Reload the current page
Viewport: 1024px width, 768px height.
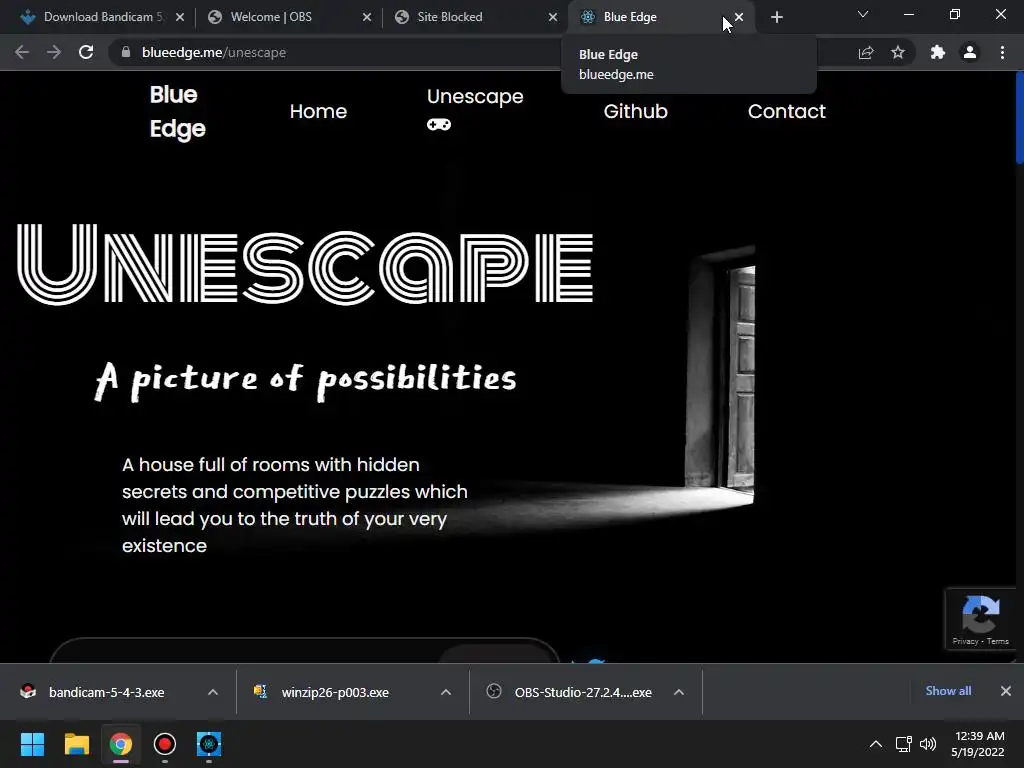click(86, 52)
